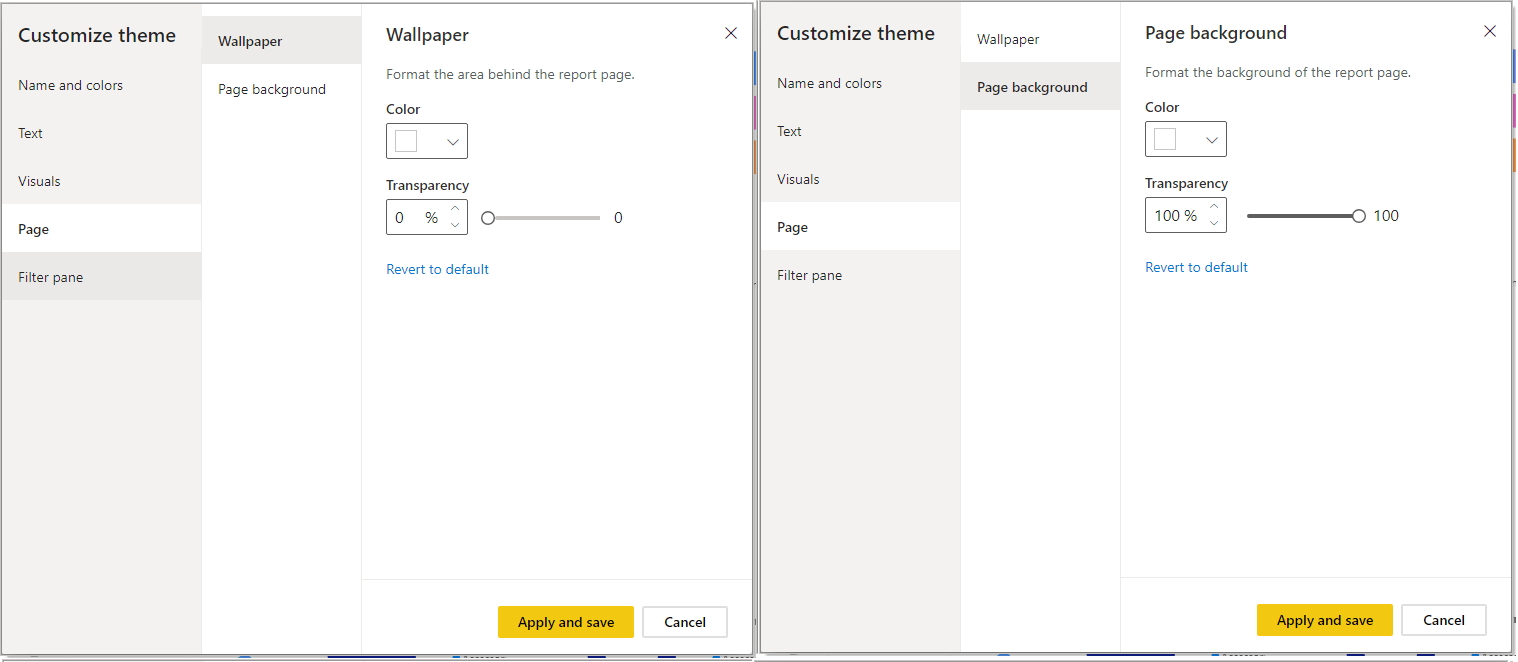Click the transparency field showing 100 %
This screenshot has height=662, width=1518.
tap(1174, 216)
